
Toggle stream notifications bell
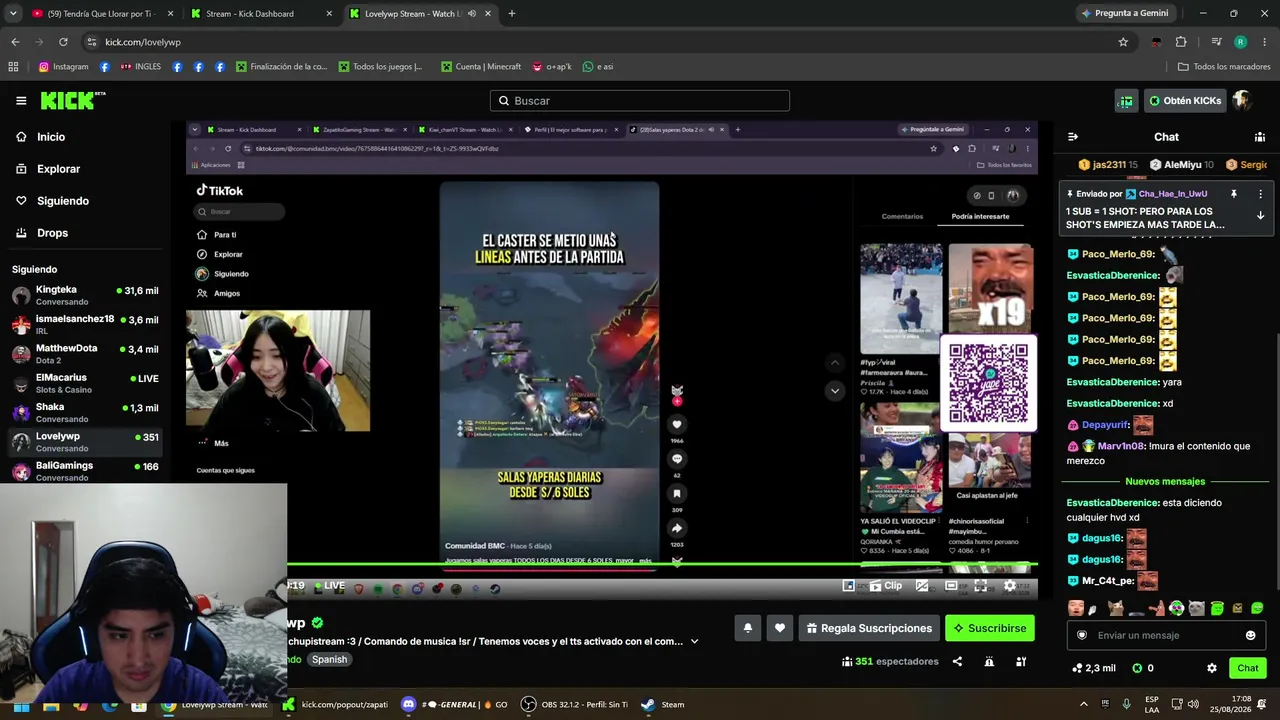(x=747, y=628)
